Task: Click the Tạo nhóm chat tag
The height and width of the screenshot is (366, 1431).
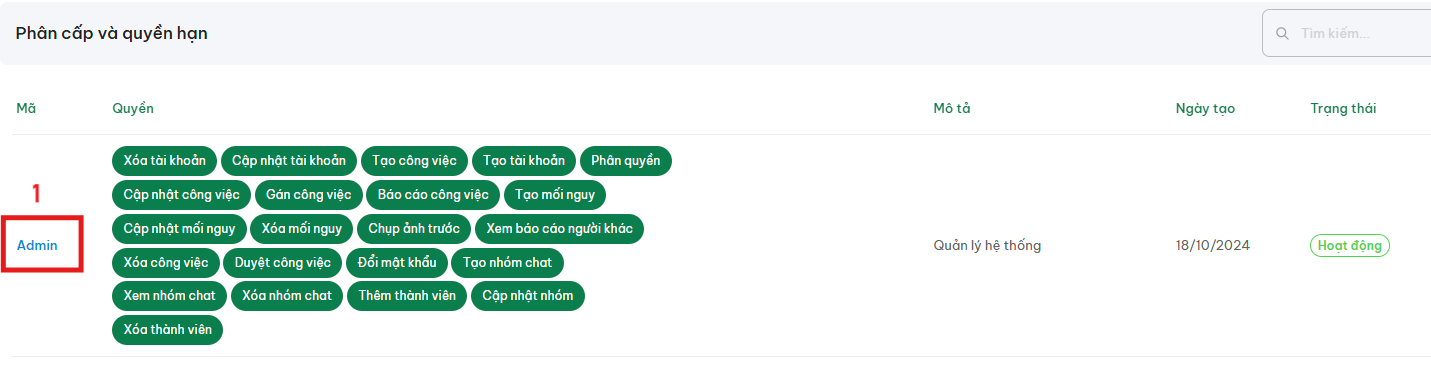Action: [508, 263]
